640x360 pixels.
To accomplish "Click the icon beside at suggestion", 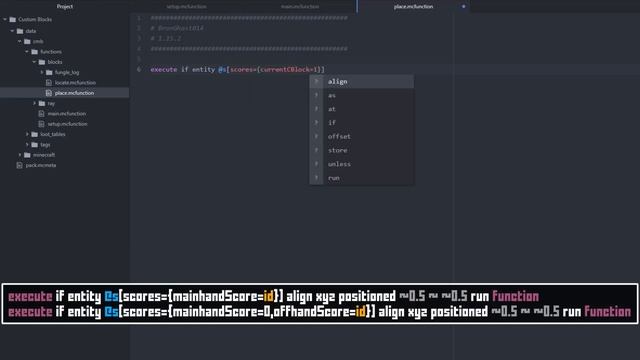I will (x=316, y=109).
